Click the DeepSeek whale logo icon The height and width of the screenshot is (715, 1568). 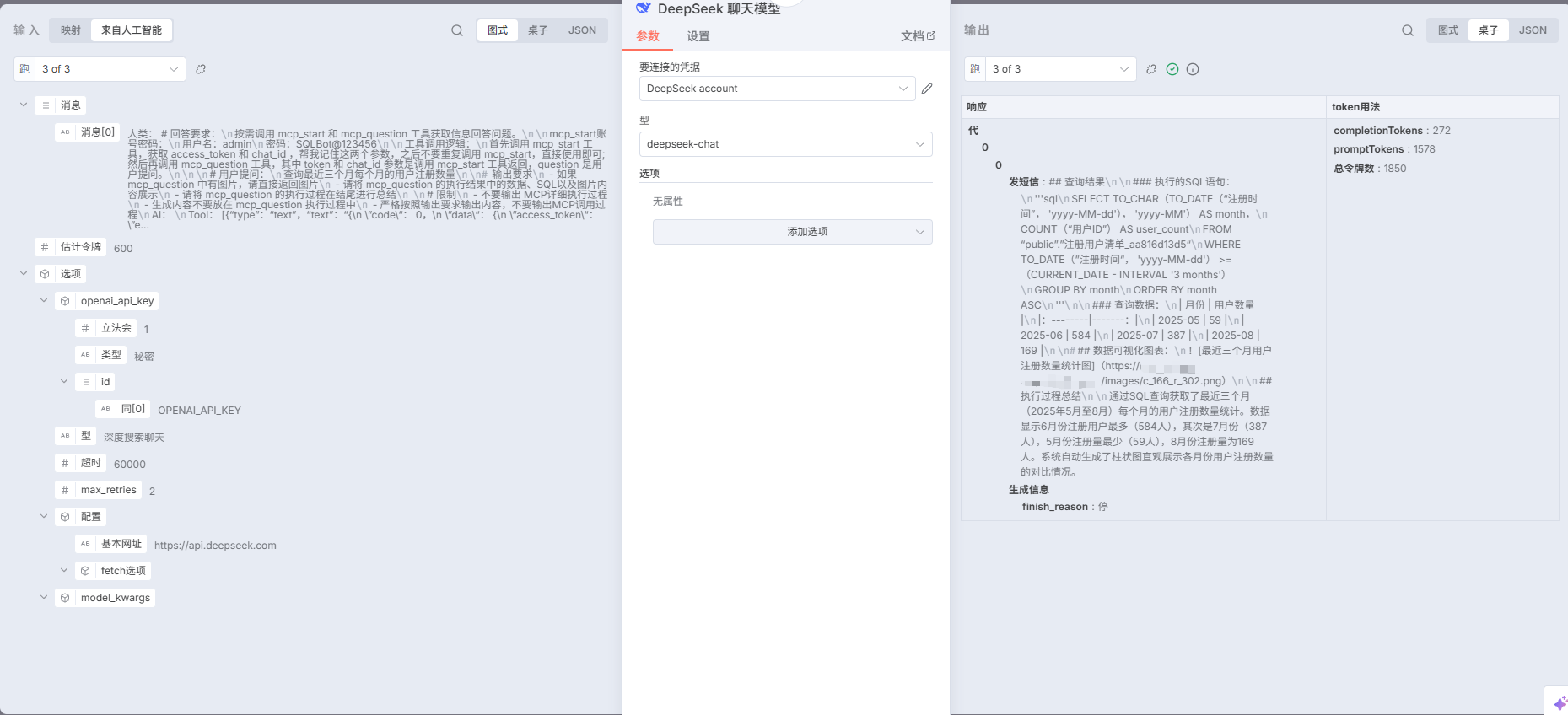pyautogui.click(x=644, y=8)
